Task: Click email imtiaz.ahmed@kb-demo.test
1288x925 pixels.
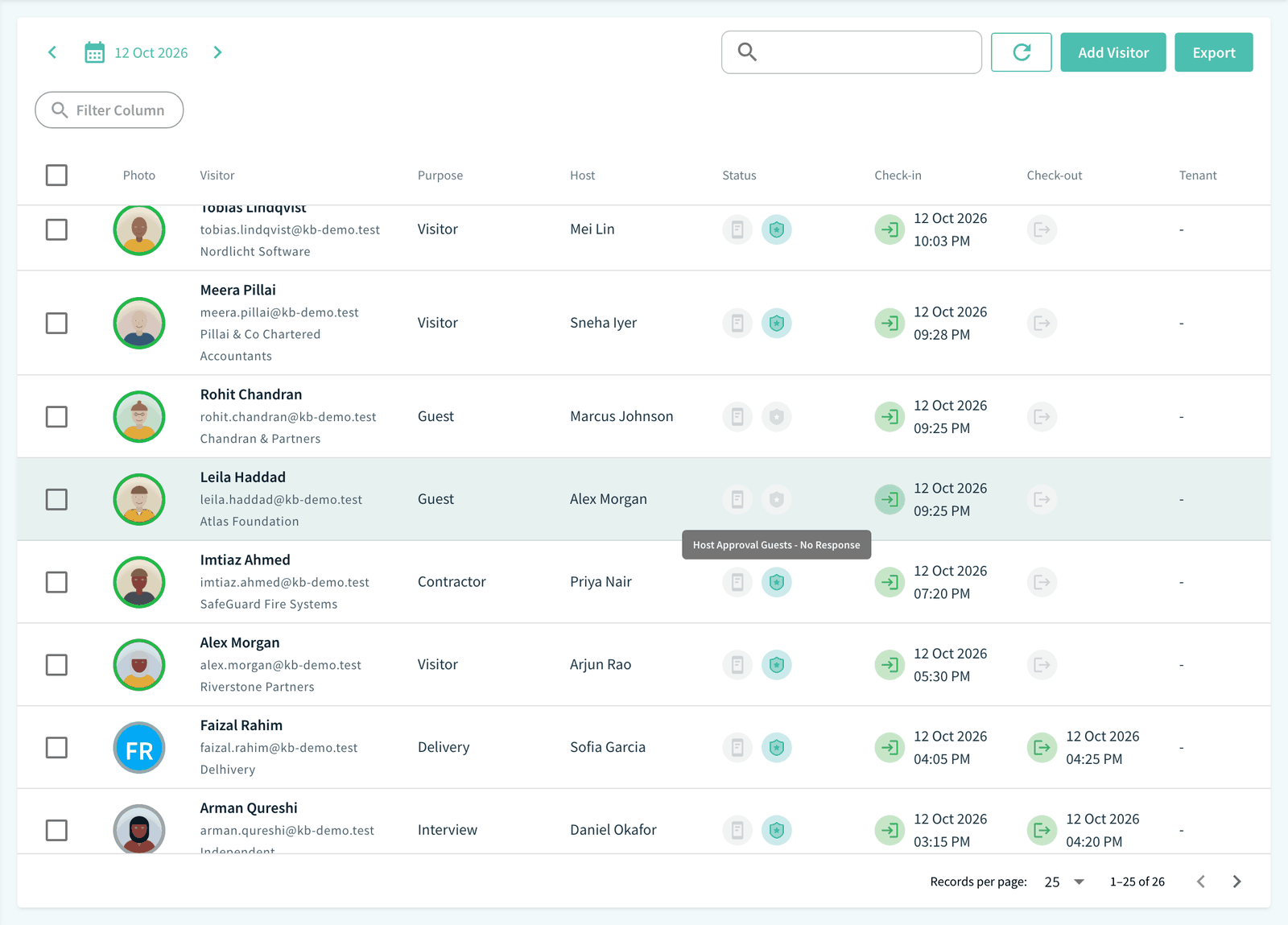Action: (285, 582)
